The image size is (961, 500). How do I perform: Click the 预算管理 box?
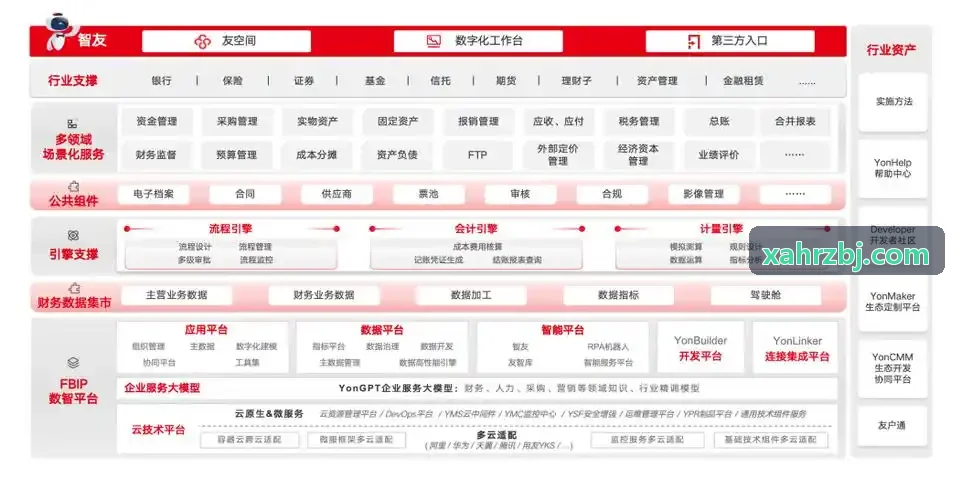[237, 155]
